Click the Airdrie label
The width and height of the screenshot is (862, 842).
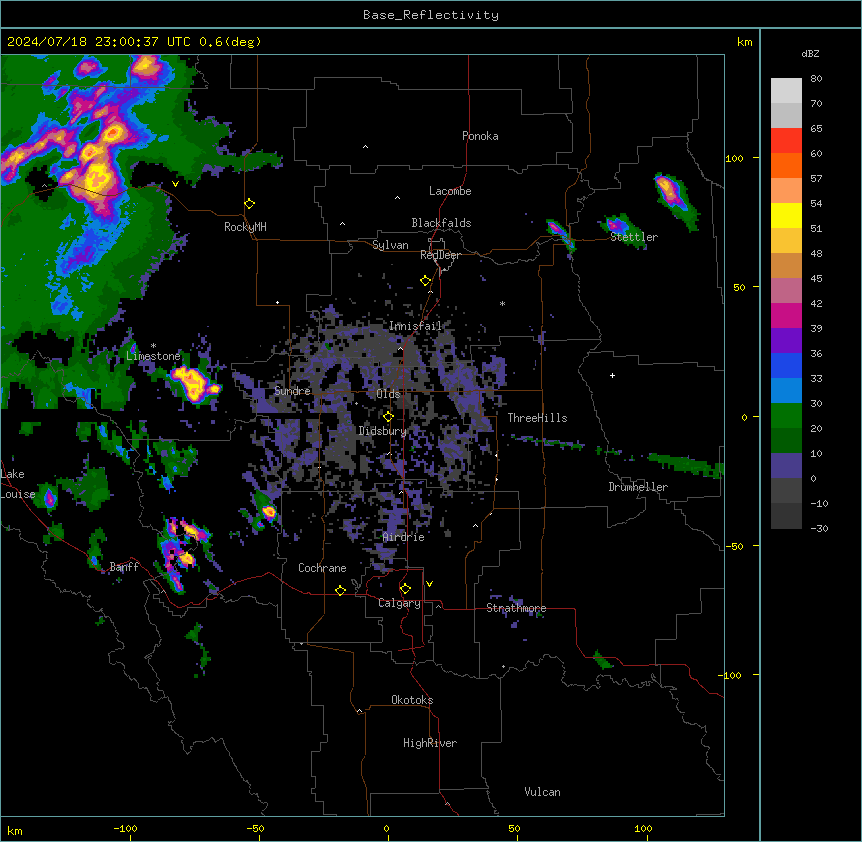tap(404, 537)
